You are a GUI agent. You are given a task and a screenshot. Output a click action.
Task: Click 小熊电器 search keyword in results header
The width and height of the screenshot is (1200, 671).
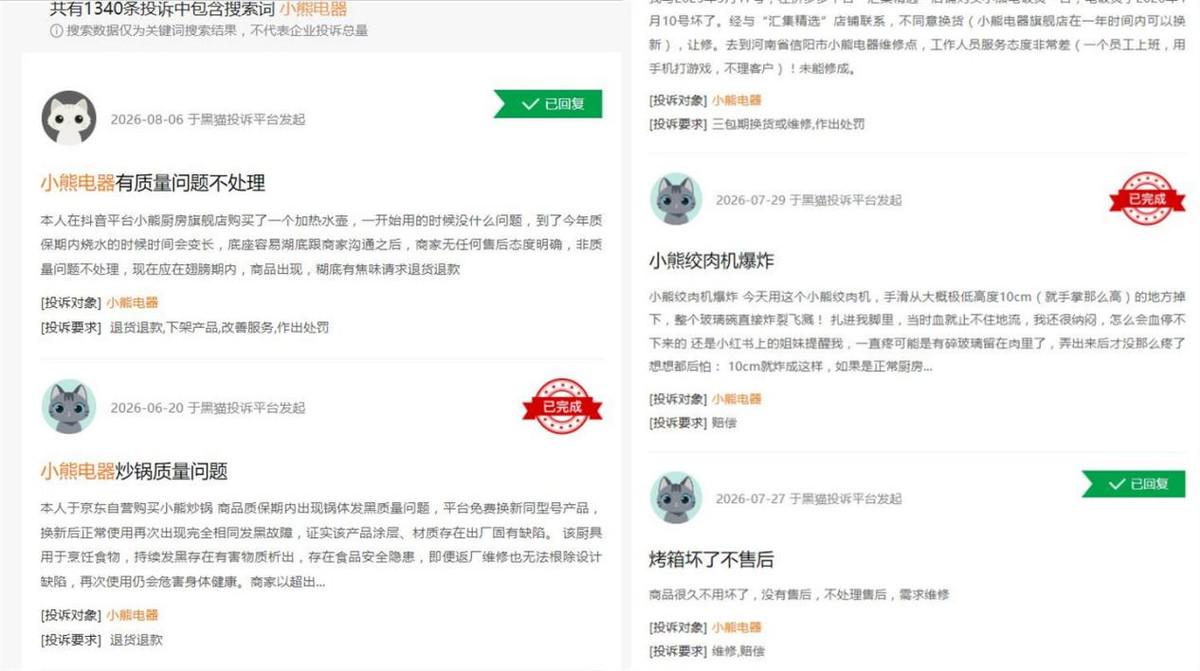point(313,9)
